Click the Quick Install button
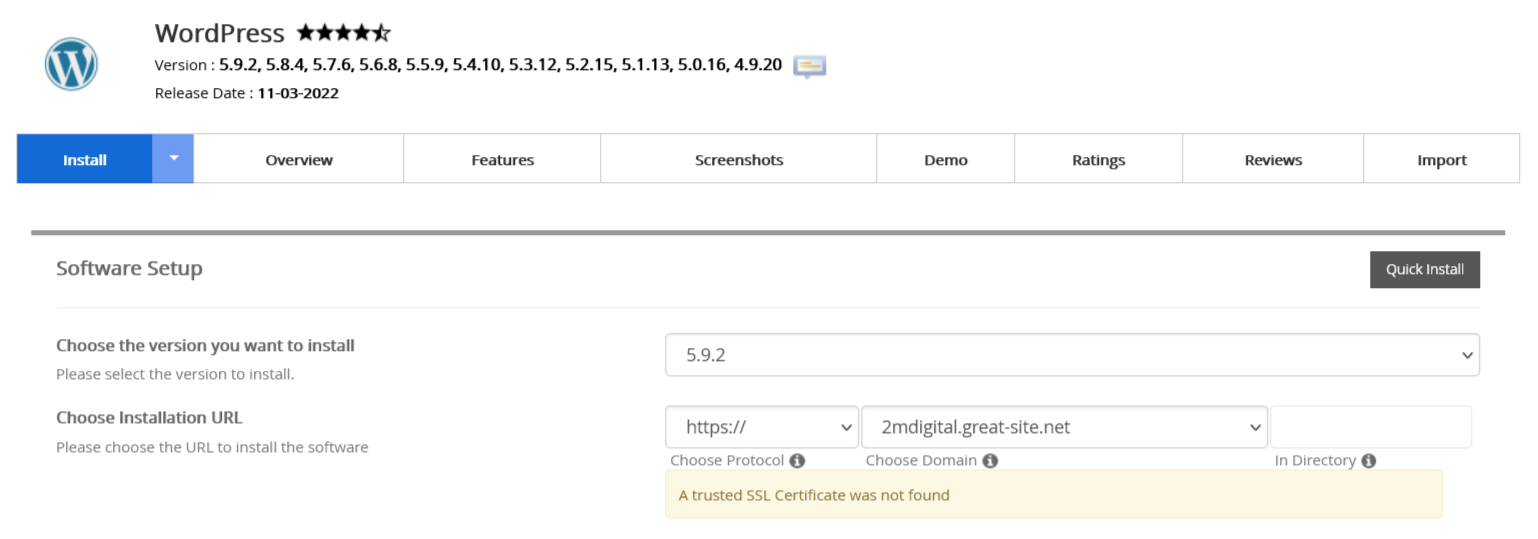The height and width of the screenshot is (539, 1538). tap(1425, 269)
